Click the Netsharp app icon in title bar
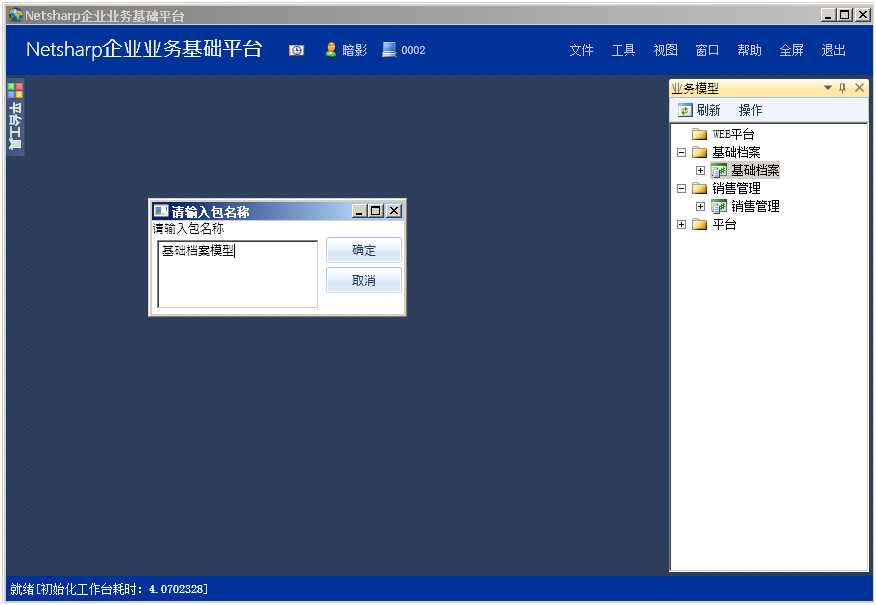876x605 pixels. tap(16, 15)
